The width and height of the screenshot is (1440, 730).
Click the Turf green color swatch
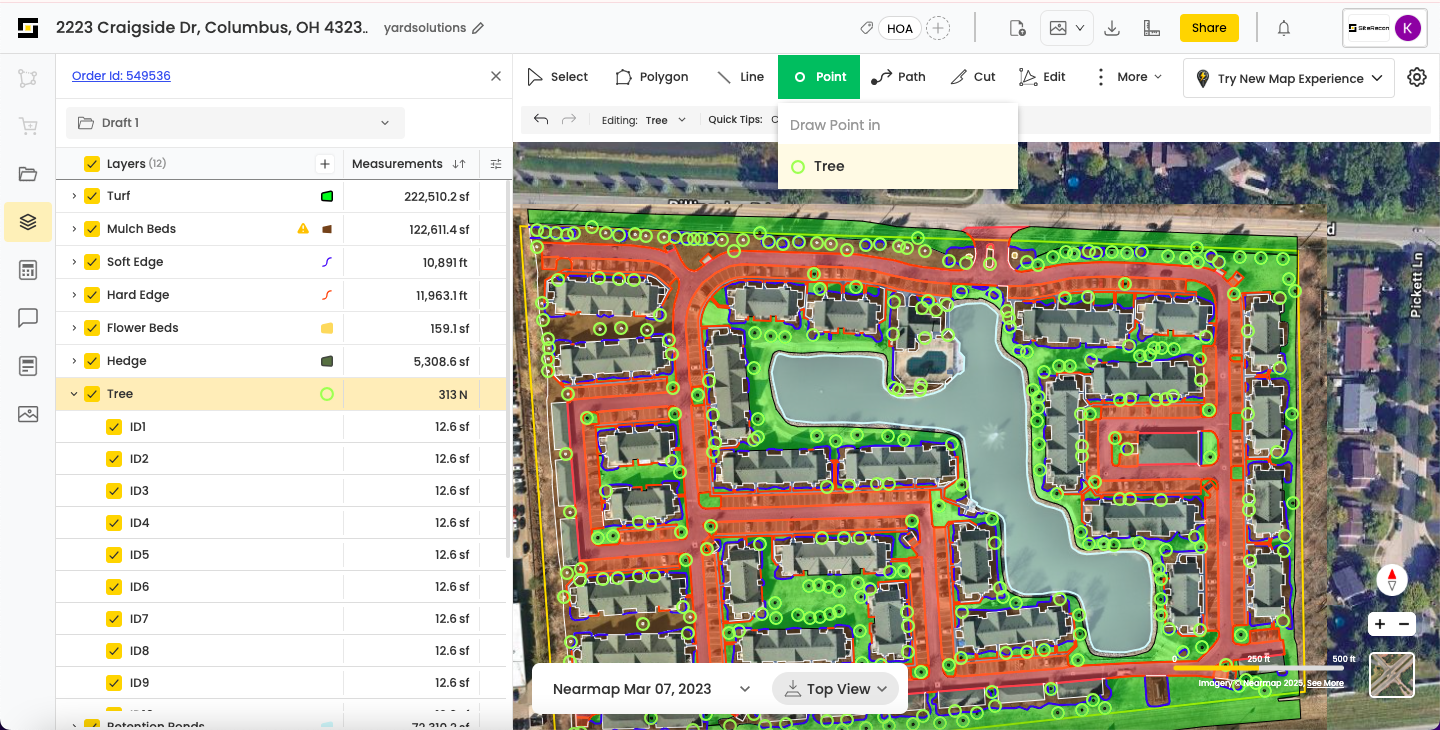pos(327,197)
